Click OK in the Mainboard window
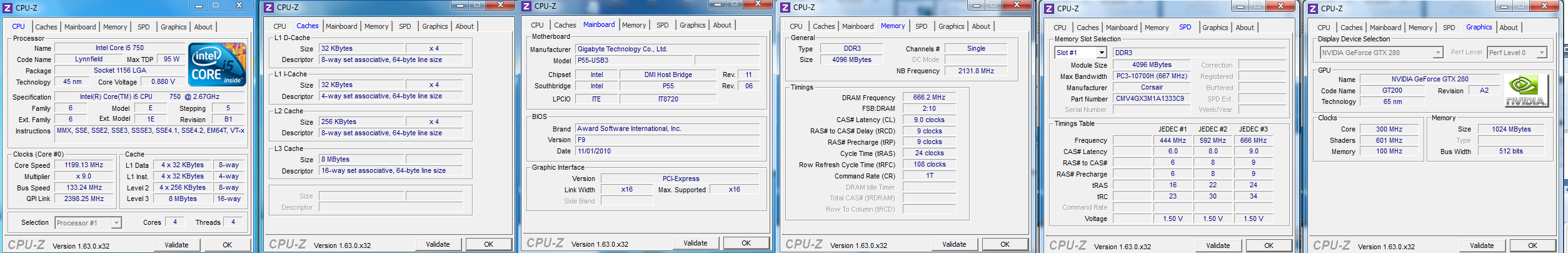 coord(746,243)
